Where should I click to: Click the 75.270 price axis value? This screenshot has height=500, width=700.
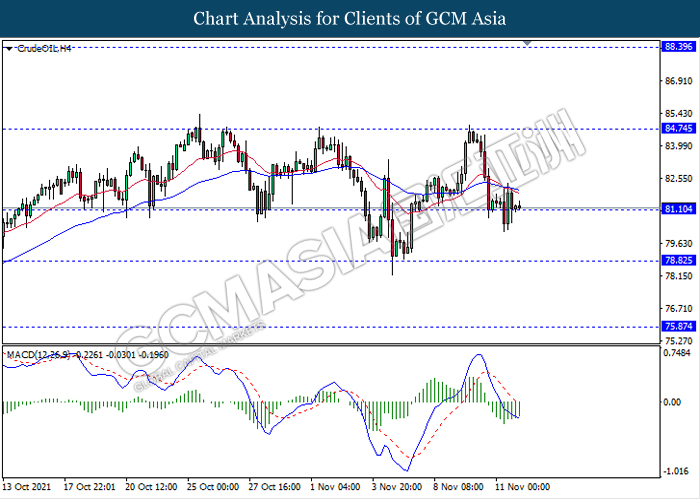pyautogui.click(x=679, y=341)
